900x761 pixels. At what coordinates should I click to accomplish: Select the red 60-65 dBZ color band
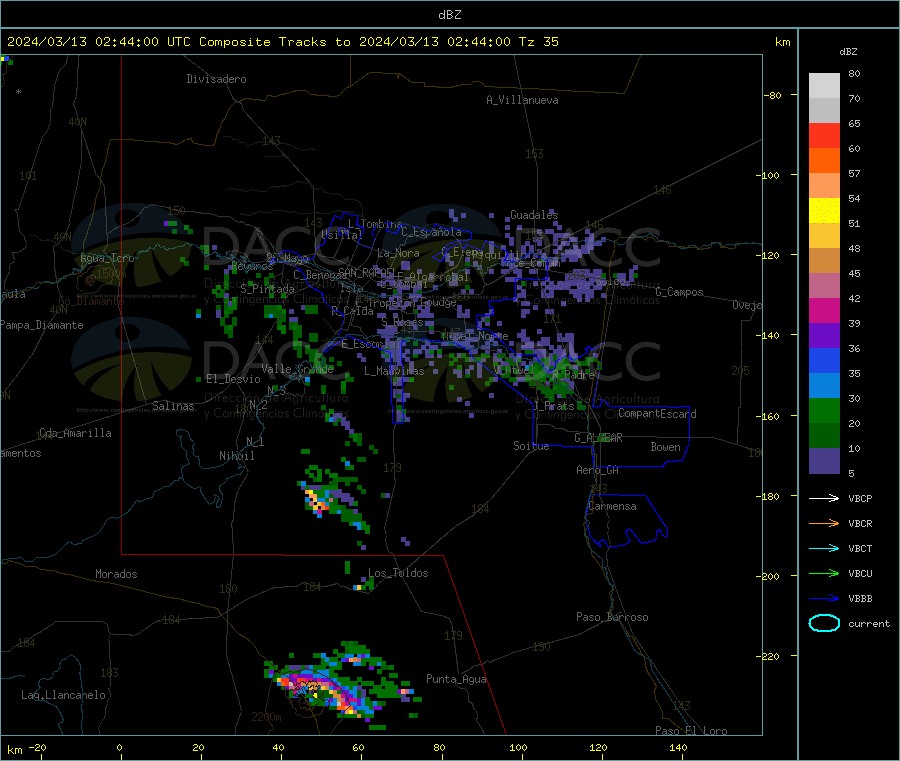click(824, 135)
